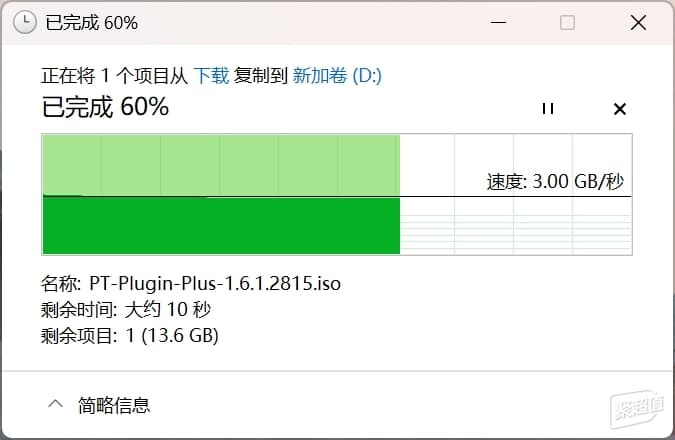
Task: Click the dark green filled progress area
Action: point(221,226)
